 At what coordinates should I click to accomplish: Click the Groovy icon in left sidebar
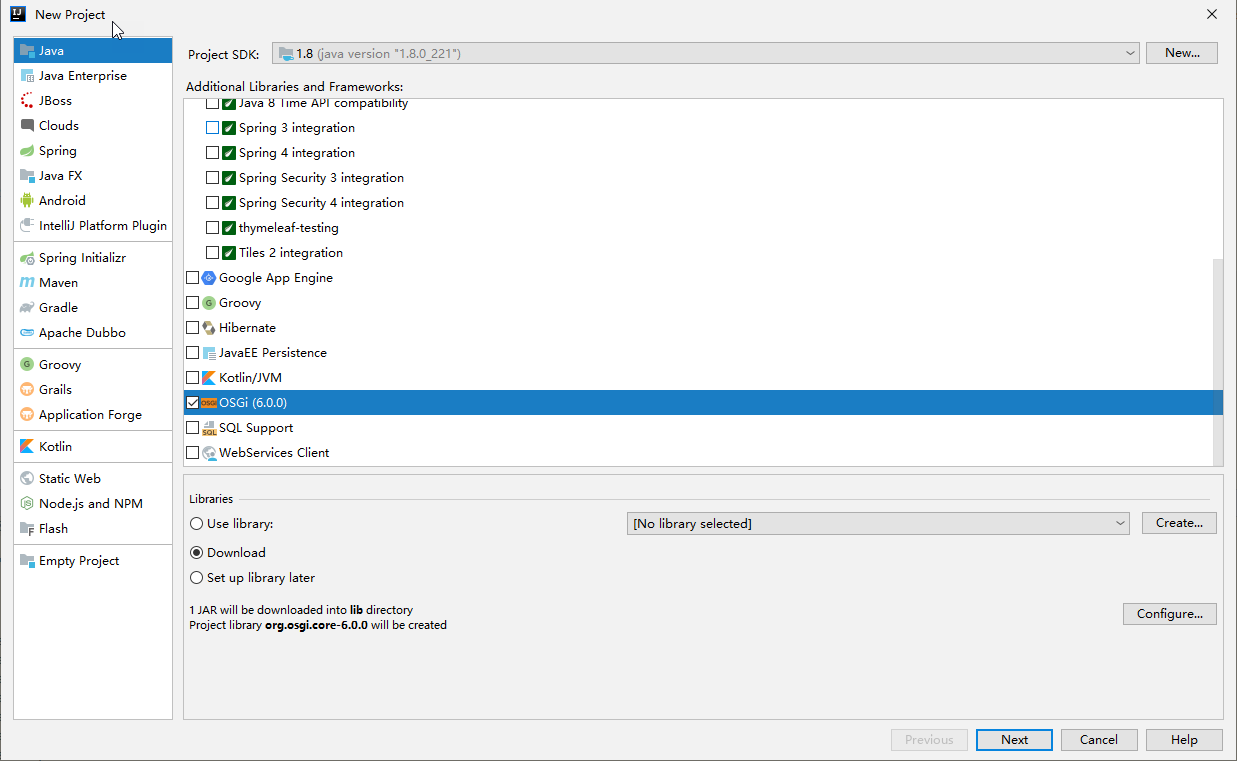click(x=27, y=365)
